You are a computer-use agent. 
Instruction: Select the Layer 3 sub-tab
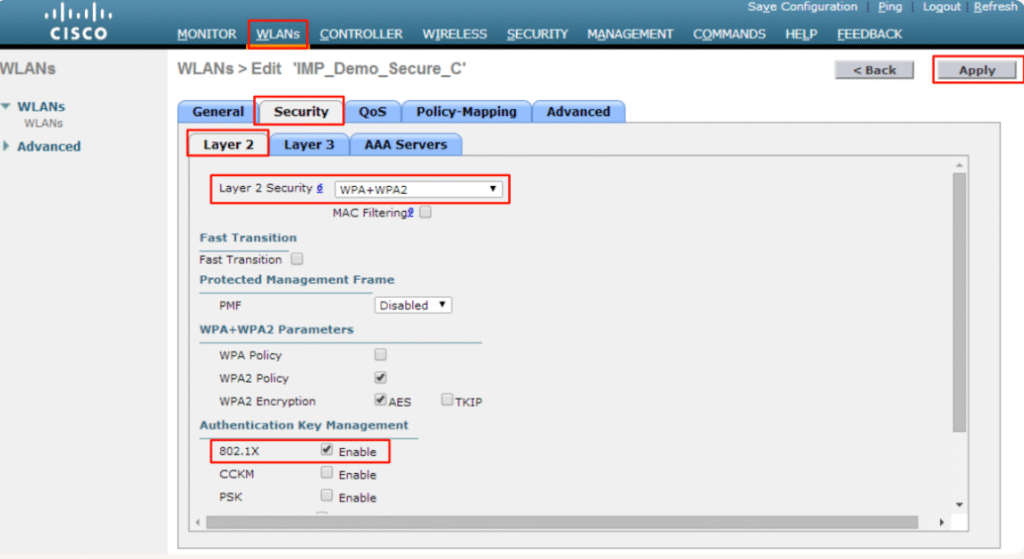(309, 144)
